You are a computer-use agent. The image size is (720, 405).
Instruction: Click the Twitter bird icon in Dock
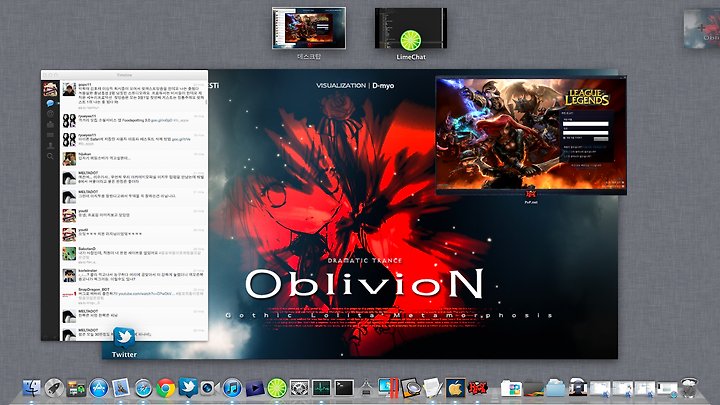click(x=188, y=388)
